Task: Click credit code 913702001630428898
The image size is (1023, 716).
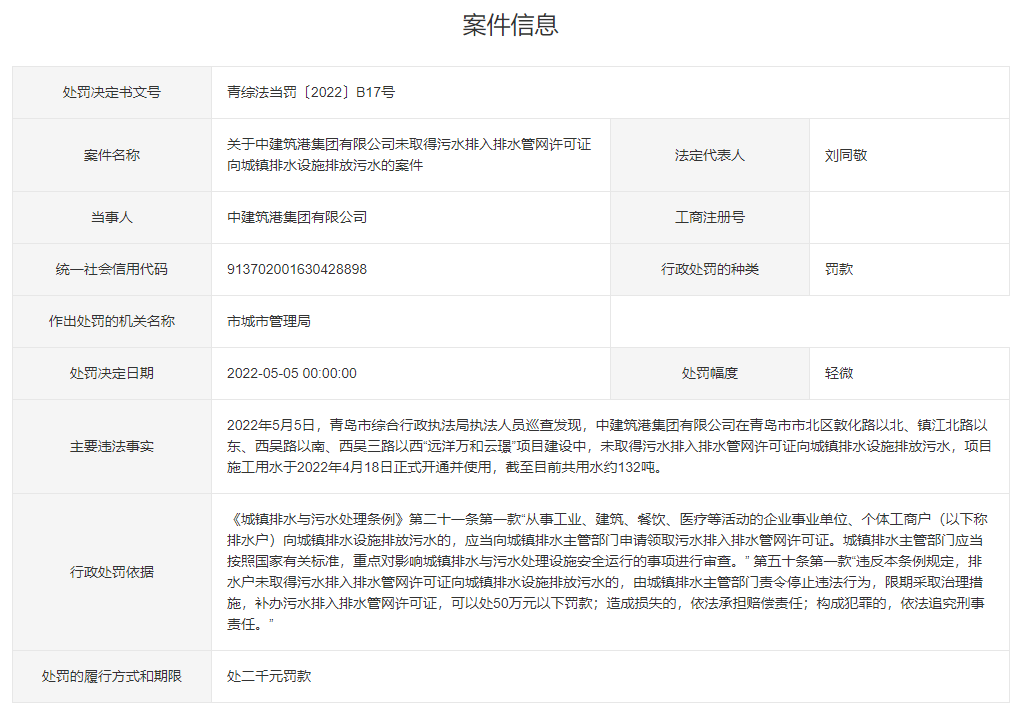Action: (x=297, y=270)
